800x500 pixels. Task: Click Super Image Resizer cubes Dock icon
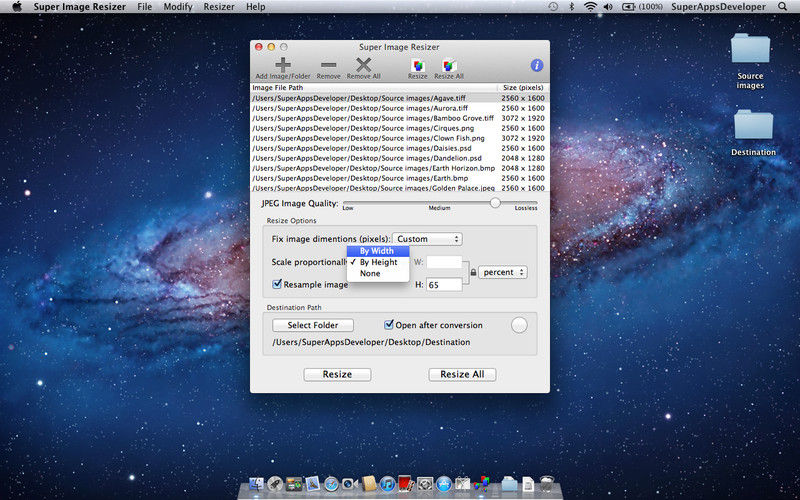click(482, 484)
